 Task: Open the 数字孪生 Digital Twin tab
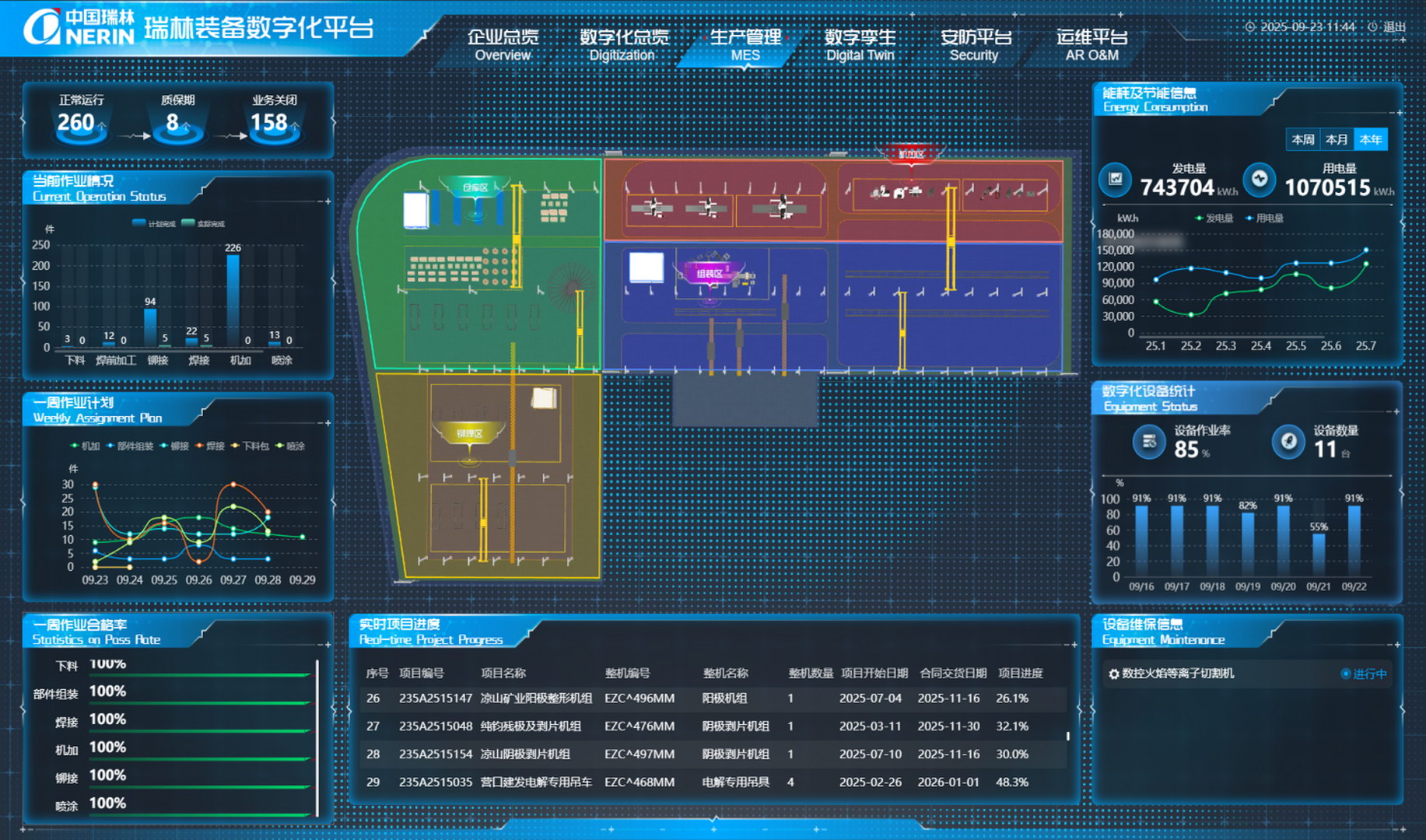point(860,45)
